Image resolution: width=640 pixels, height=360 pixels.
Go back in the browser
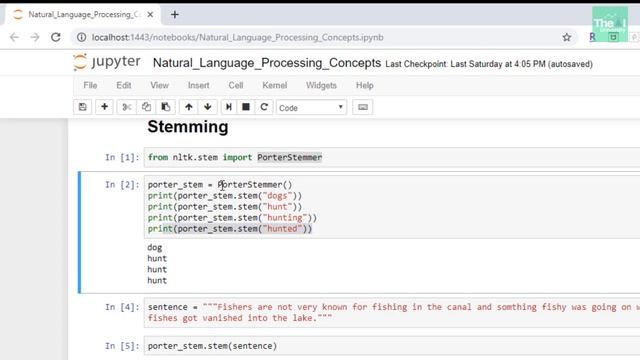tap(14, 38)
